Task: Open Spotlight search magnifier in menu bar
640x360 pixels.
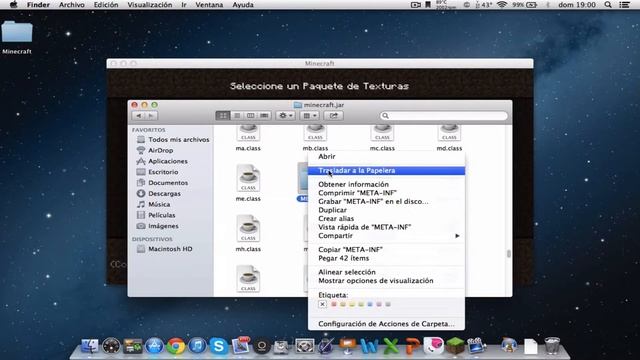Action: pos(608,5)
